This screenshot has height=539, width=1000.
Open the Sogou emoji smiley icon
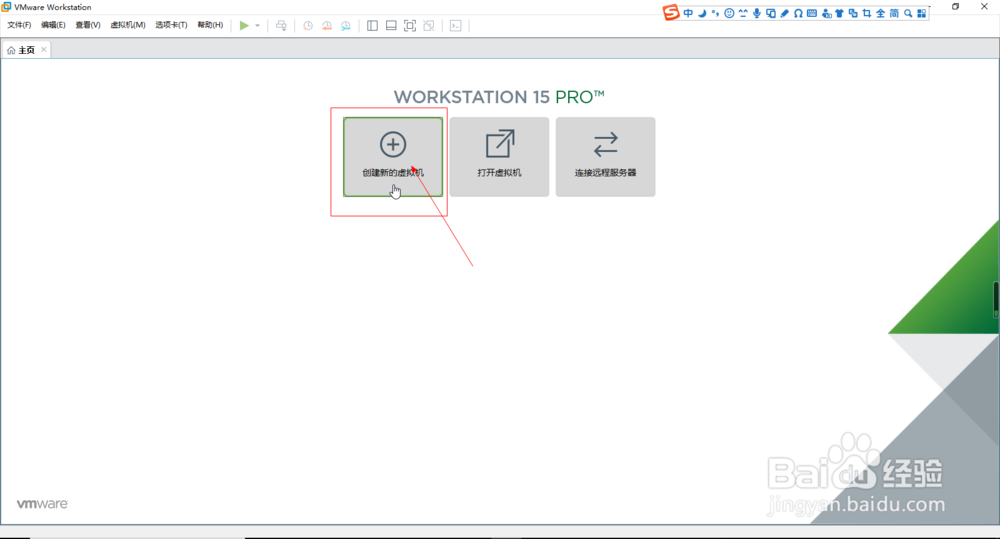click(729, 13)
